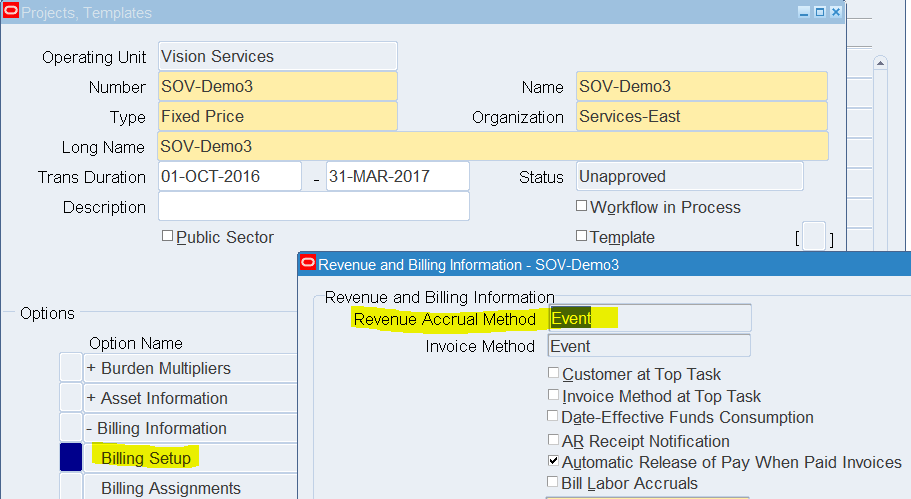This screenshot has height=499, width=911.
Task: Check Invoice Method at Top Task
Action: (x=553, y=394)
